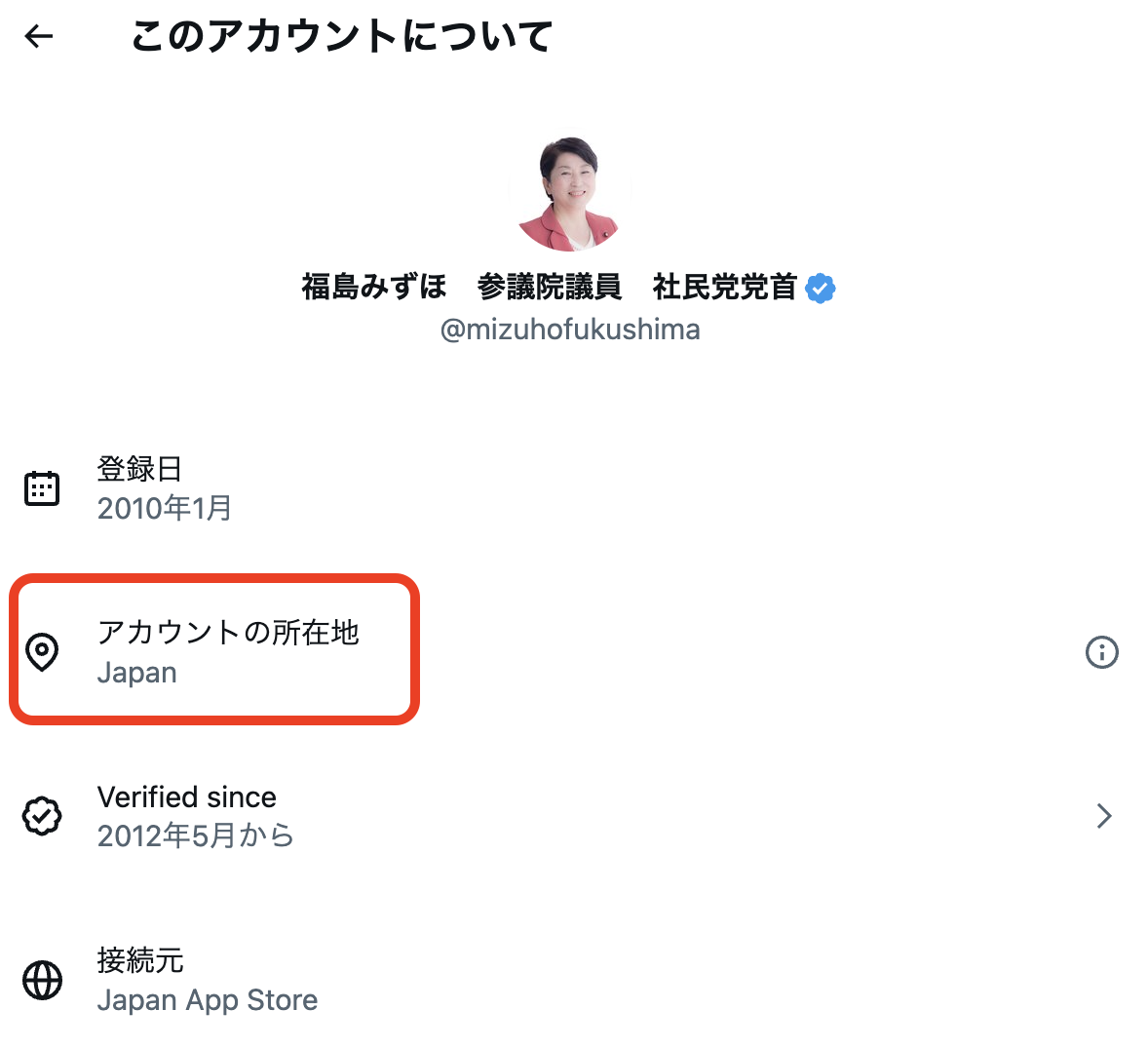Click the display name 福島みずほ 参議院議員 社民党党首
This screenshot has height=1049, width=1148.
(x=549, y=288)
